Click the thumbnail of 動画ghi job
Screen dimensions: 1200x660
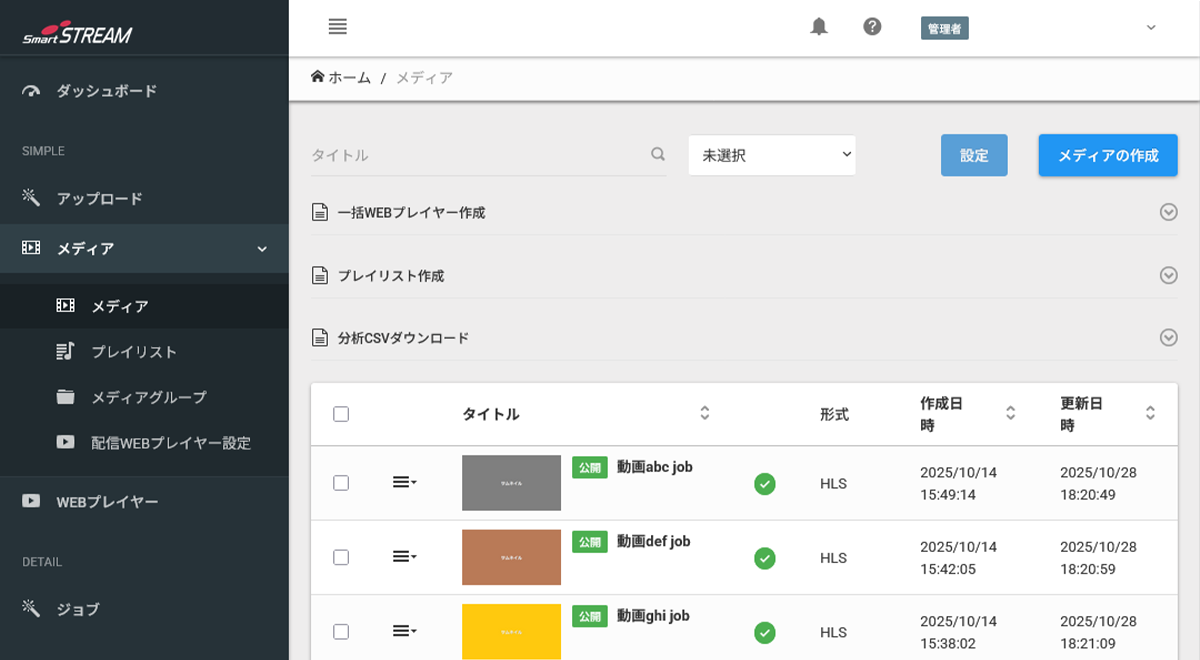(511, 632)
